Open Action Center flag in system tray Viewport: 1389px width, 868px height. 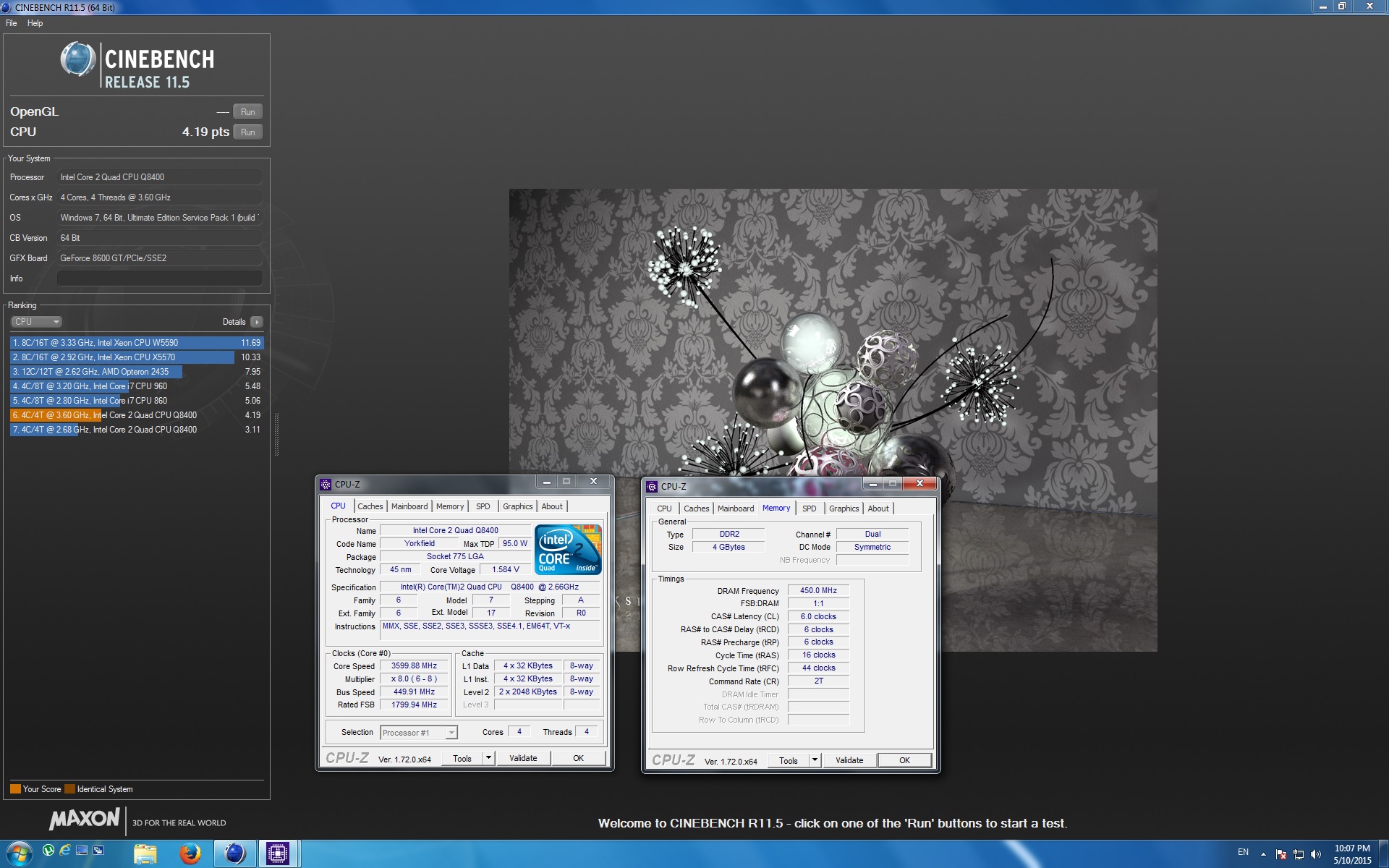(x=1281, y=854)
